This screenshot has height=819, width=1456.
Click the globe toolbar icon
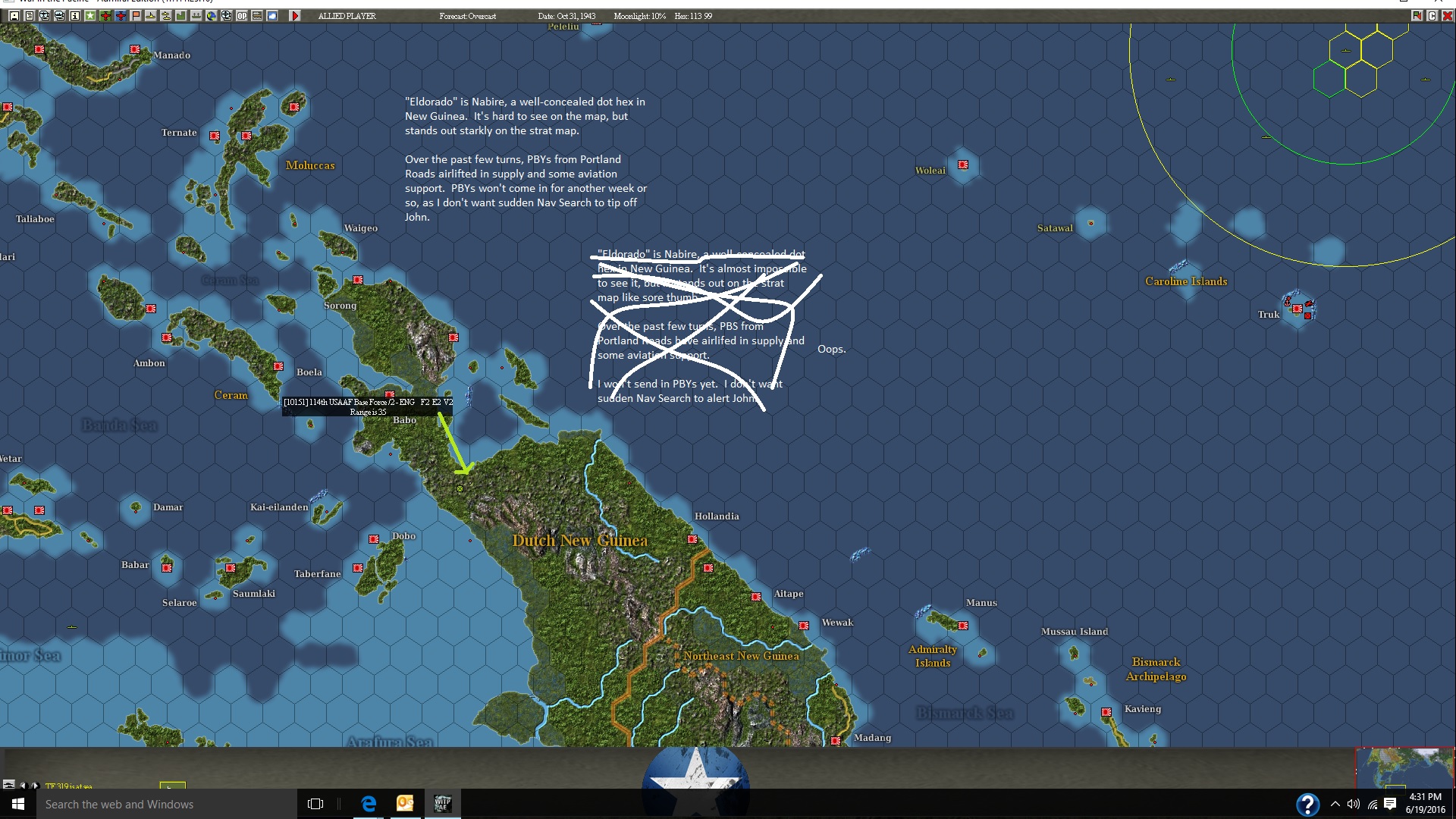(212, 16)
